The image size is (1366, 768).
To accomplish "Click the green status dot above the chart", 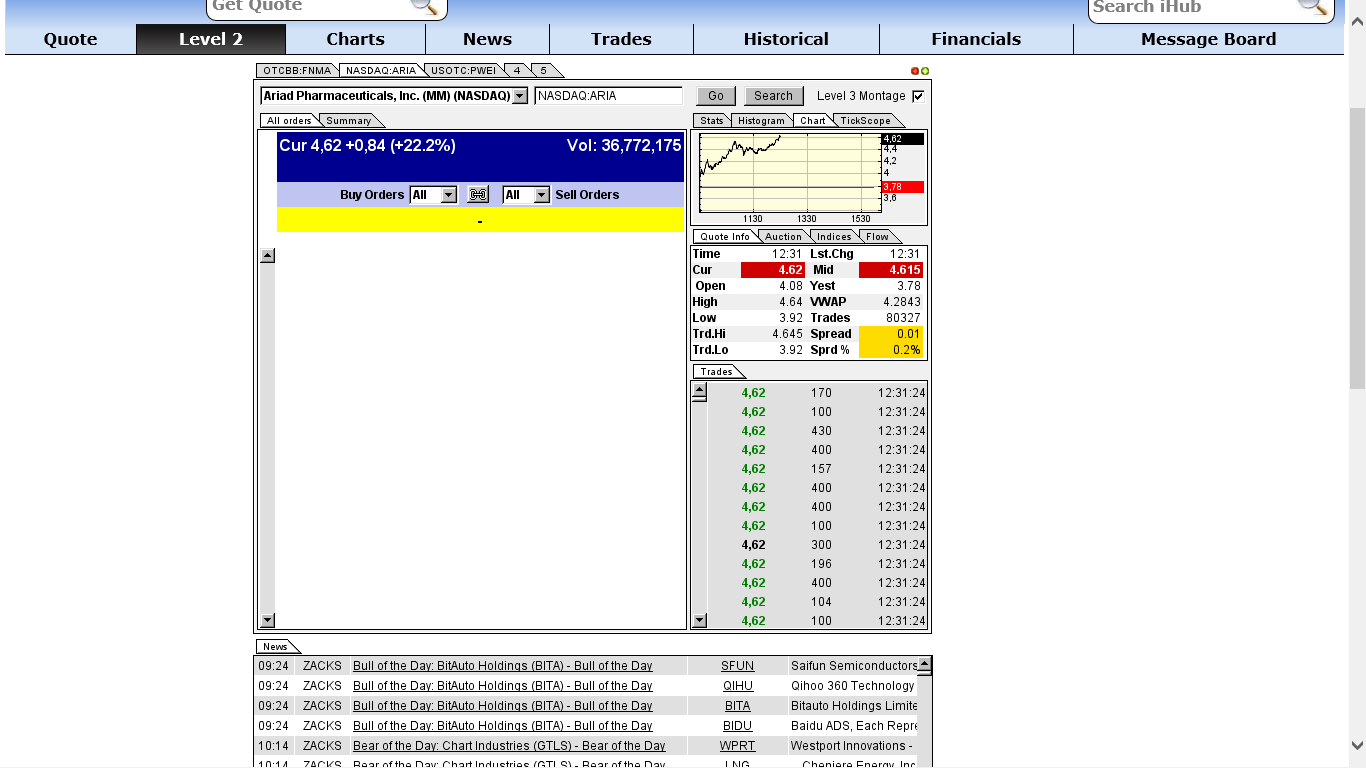I will point(923,70).
